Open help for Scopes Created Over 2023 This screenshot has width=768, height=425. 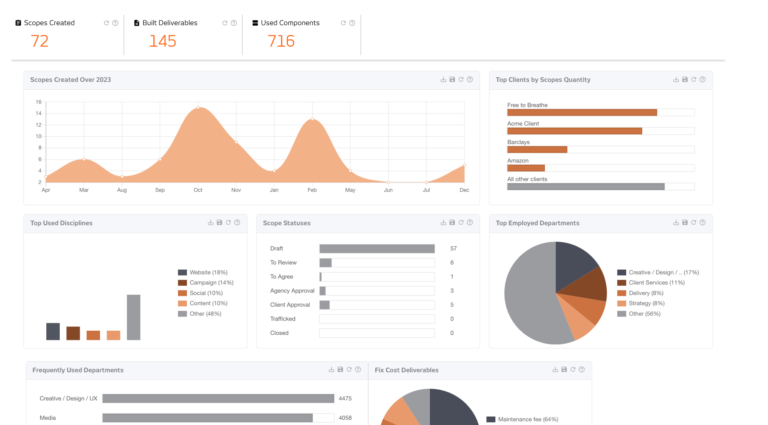click(x=470, y=79)
